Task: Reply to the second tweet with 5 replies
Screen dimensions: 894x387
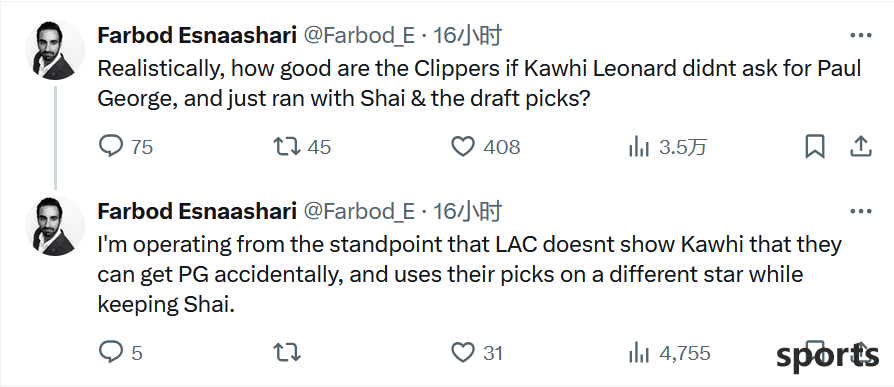Action: click(x=120, y=353)
